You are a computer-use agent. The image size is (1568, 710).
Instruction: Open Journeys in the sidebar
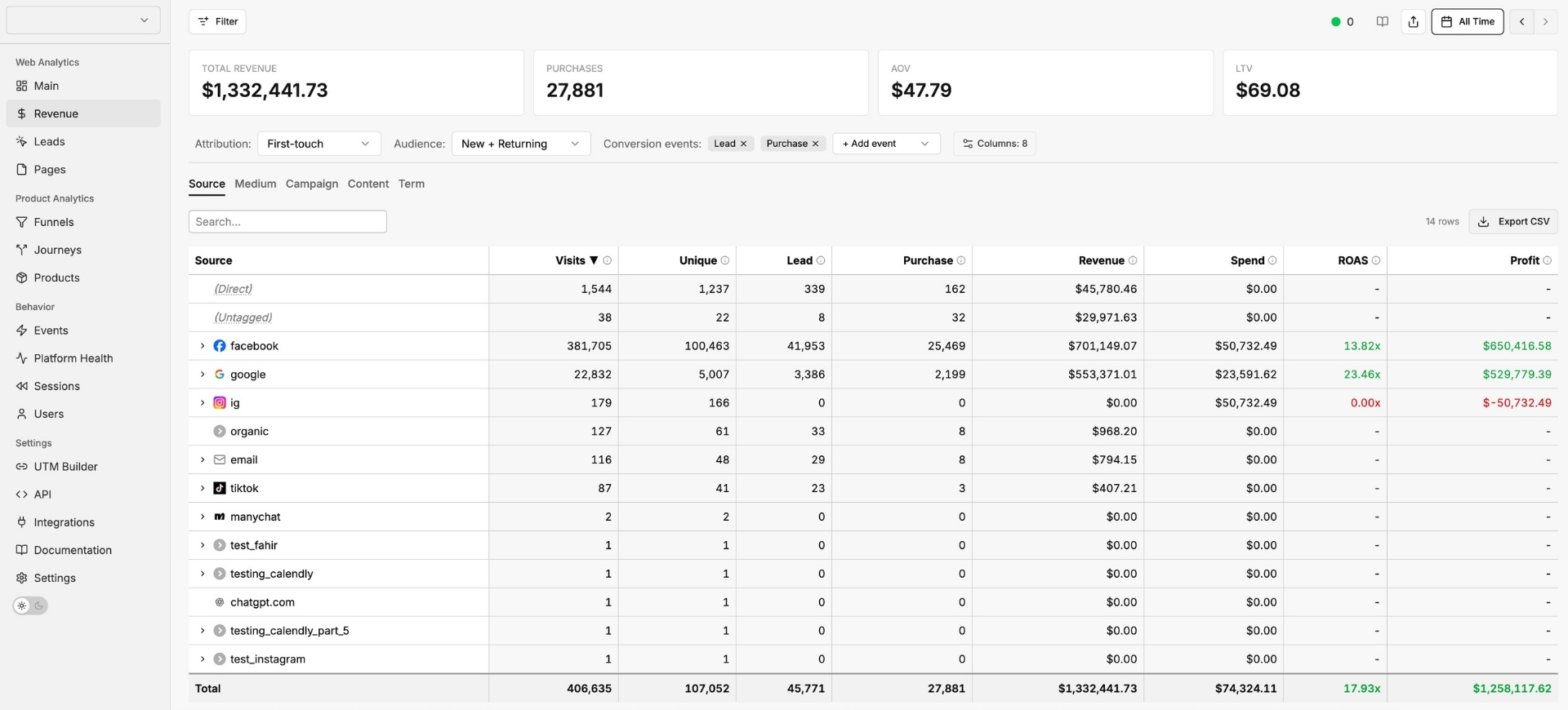point(83,250)
